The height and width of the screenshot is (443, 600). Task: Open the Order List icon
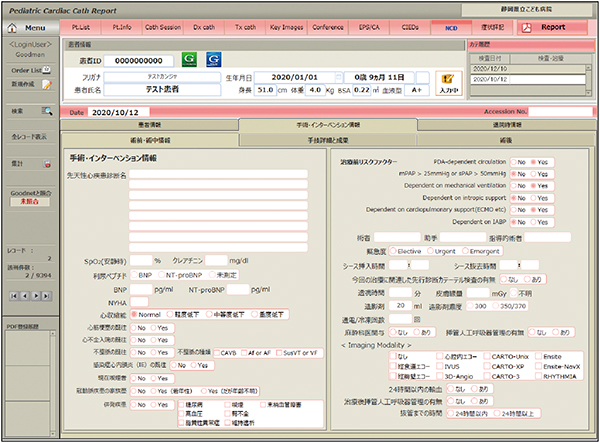[x=46, y=70]
